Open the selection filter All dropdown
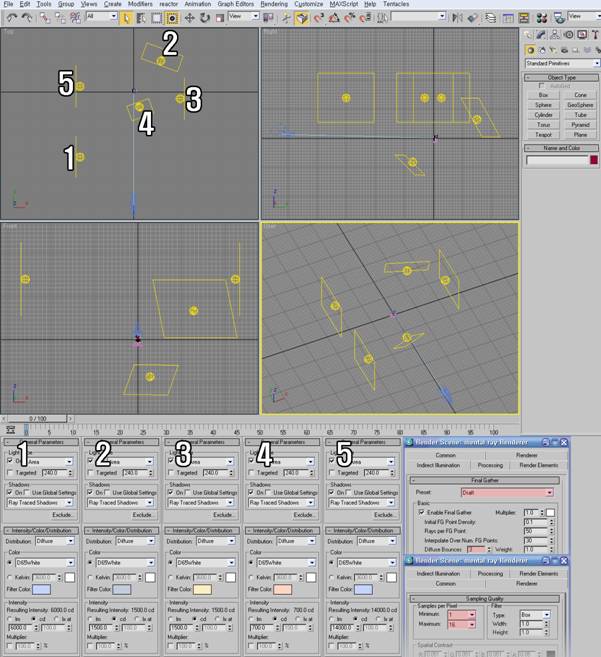Image resolution: width=601 pixels, height=657 pixels. (x=101, y=16)
